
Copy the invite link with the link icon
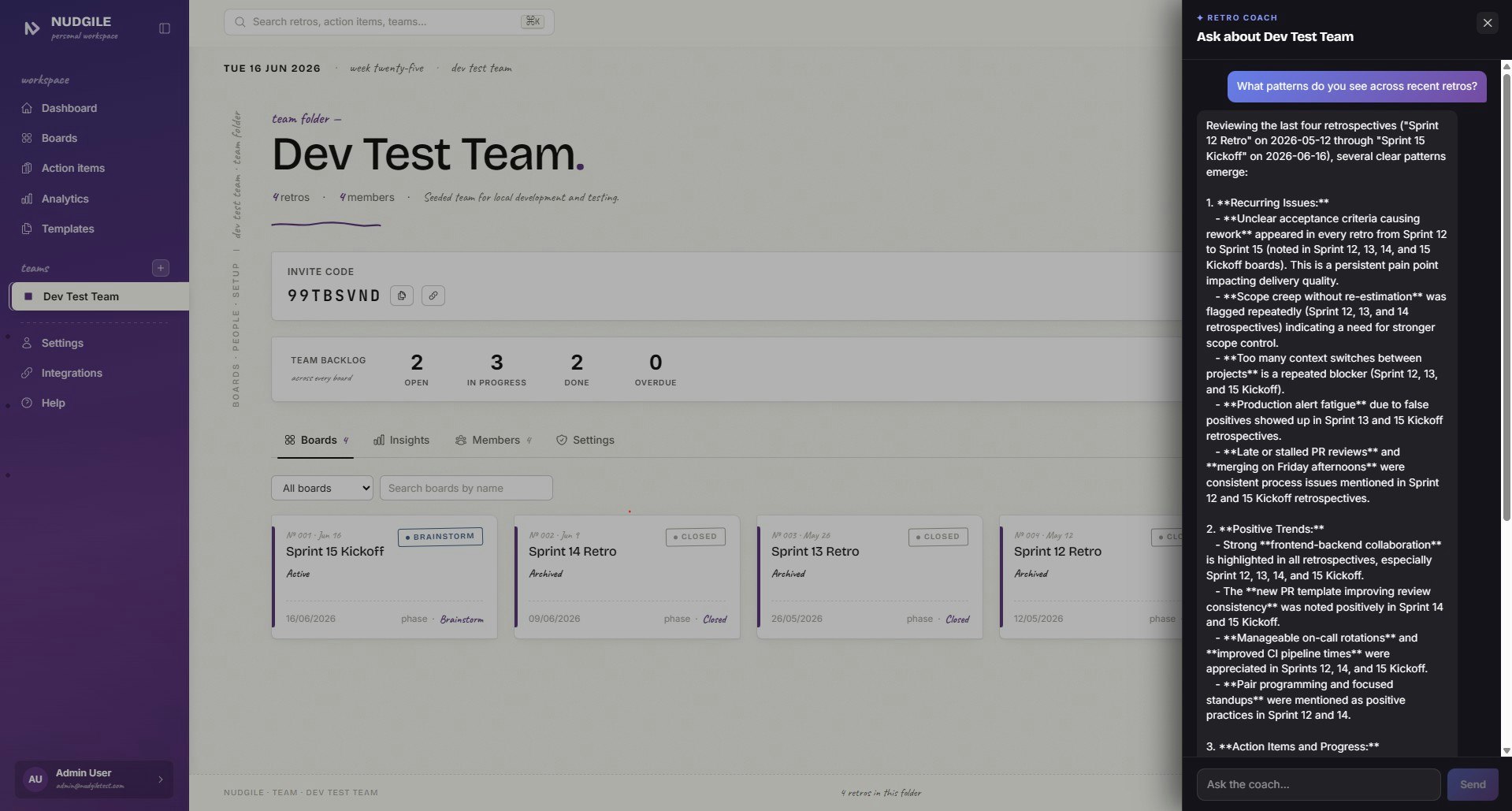coord(433,296)
